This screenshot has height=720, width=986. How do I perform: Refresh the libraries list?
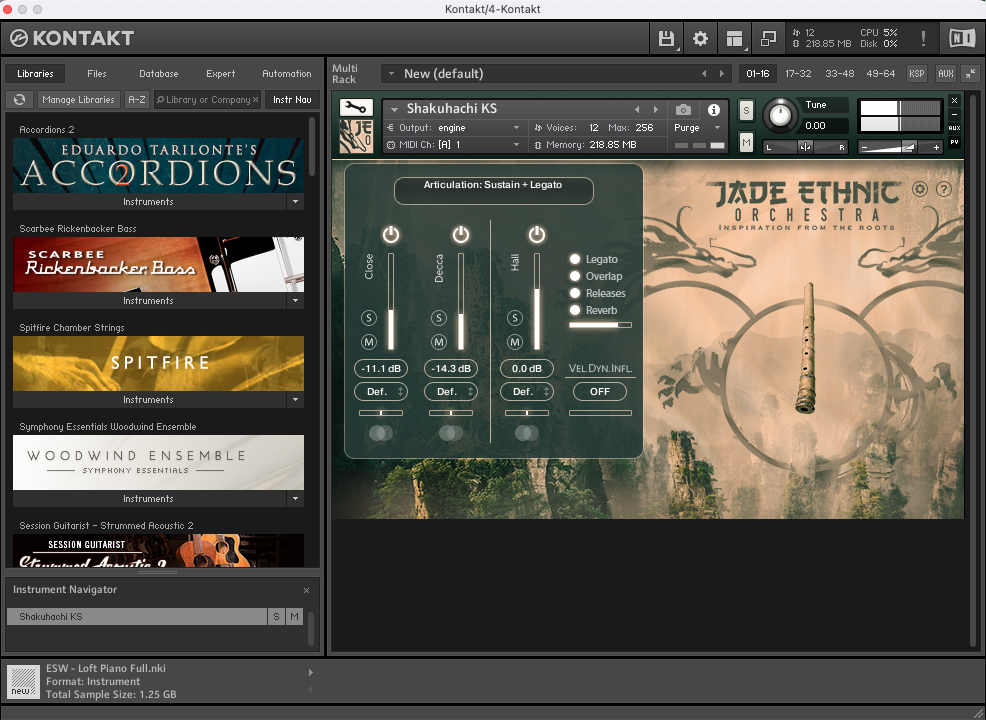coord(19,99)
